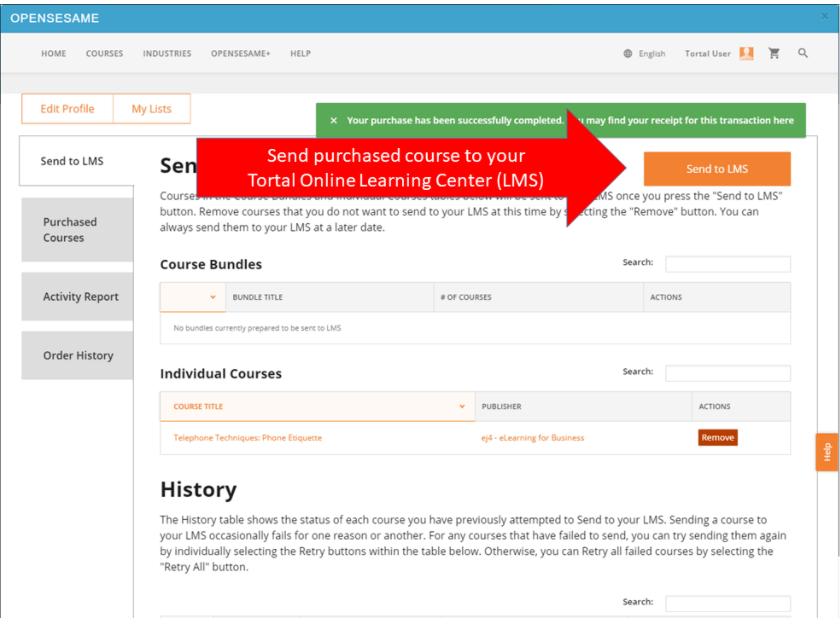The image size is (840, 628).
Task: Expand Course Bundles first column sort arrow
Action: point(213,297)
